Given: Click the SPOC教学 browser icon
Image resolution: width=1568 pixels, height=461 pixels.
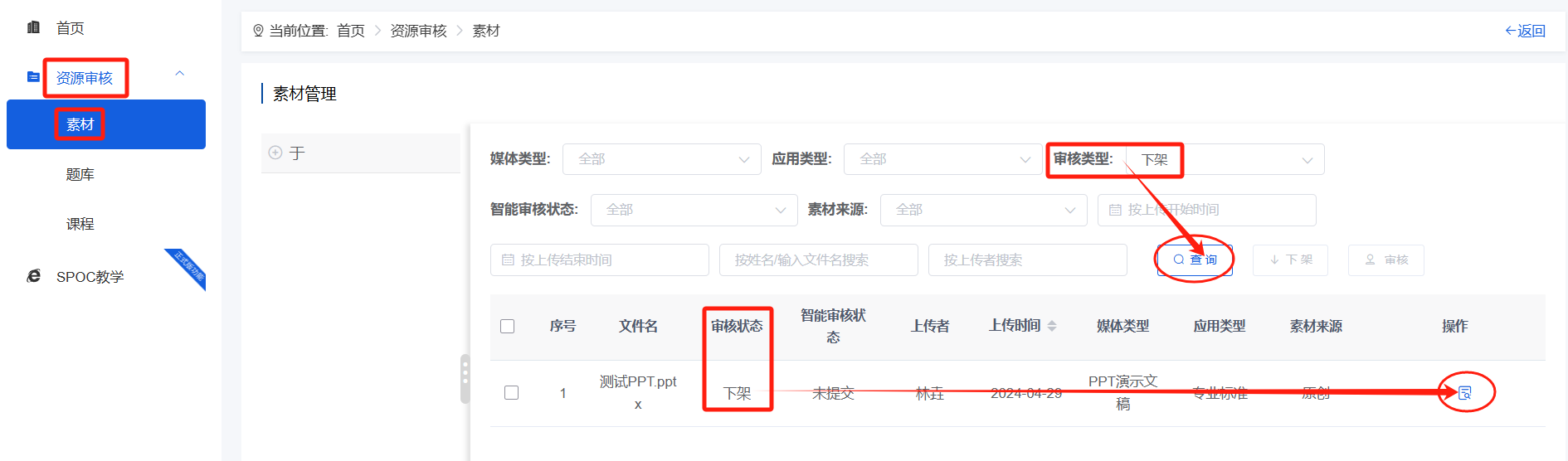Looking at the screenshot, I should click(33, 276).
